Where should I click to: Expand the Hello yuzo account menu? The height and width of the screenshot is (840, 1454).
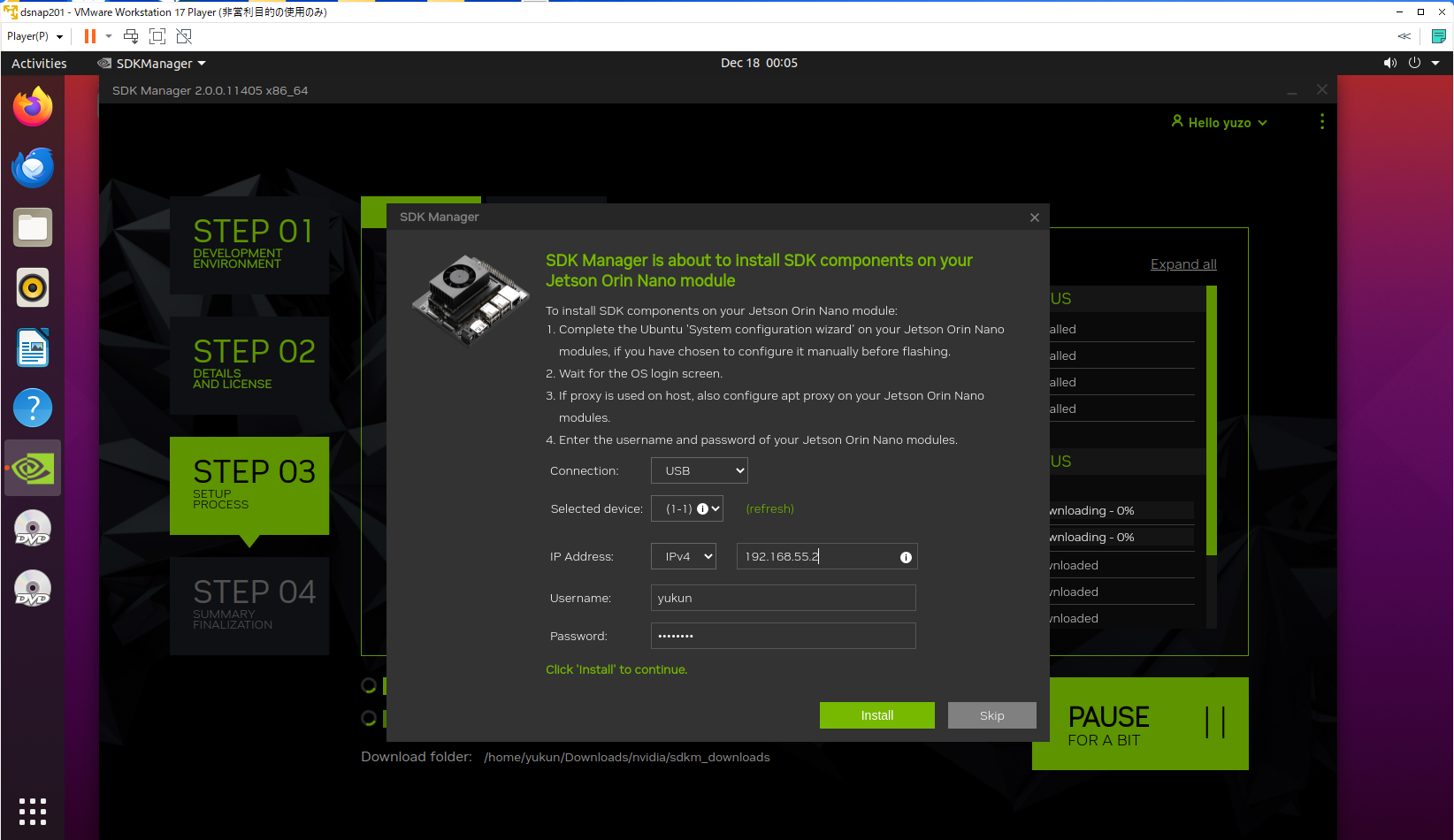click(x=1219, y=122)
